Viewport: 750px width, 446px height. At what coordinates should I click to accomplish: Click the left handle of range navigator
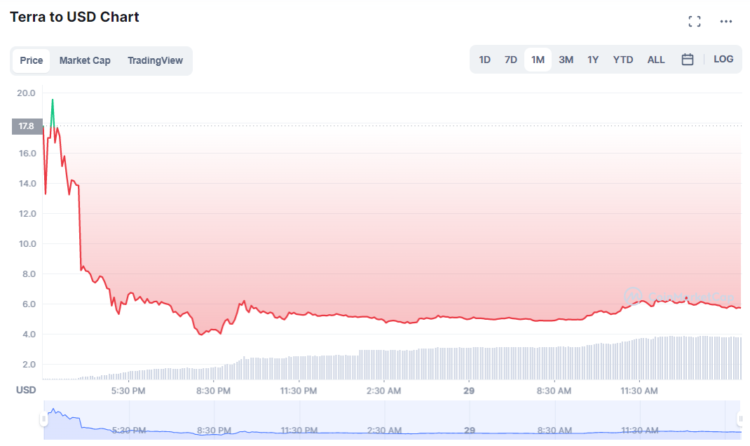point(44,420)
